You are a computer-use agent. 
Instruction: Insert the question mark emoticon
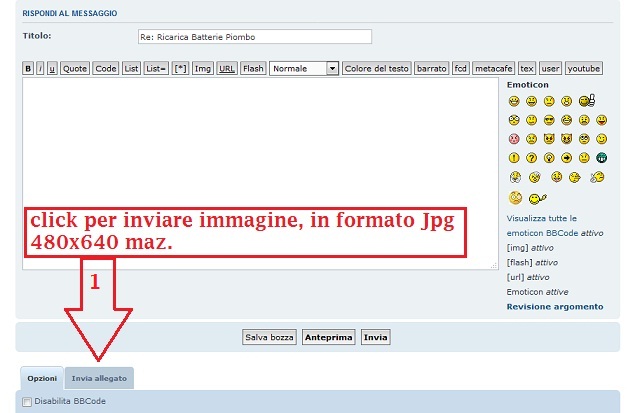[532, 158]
